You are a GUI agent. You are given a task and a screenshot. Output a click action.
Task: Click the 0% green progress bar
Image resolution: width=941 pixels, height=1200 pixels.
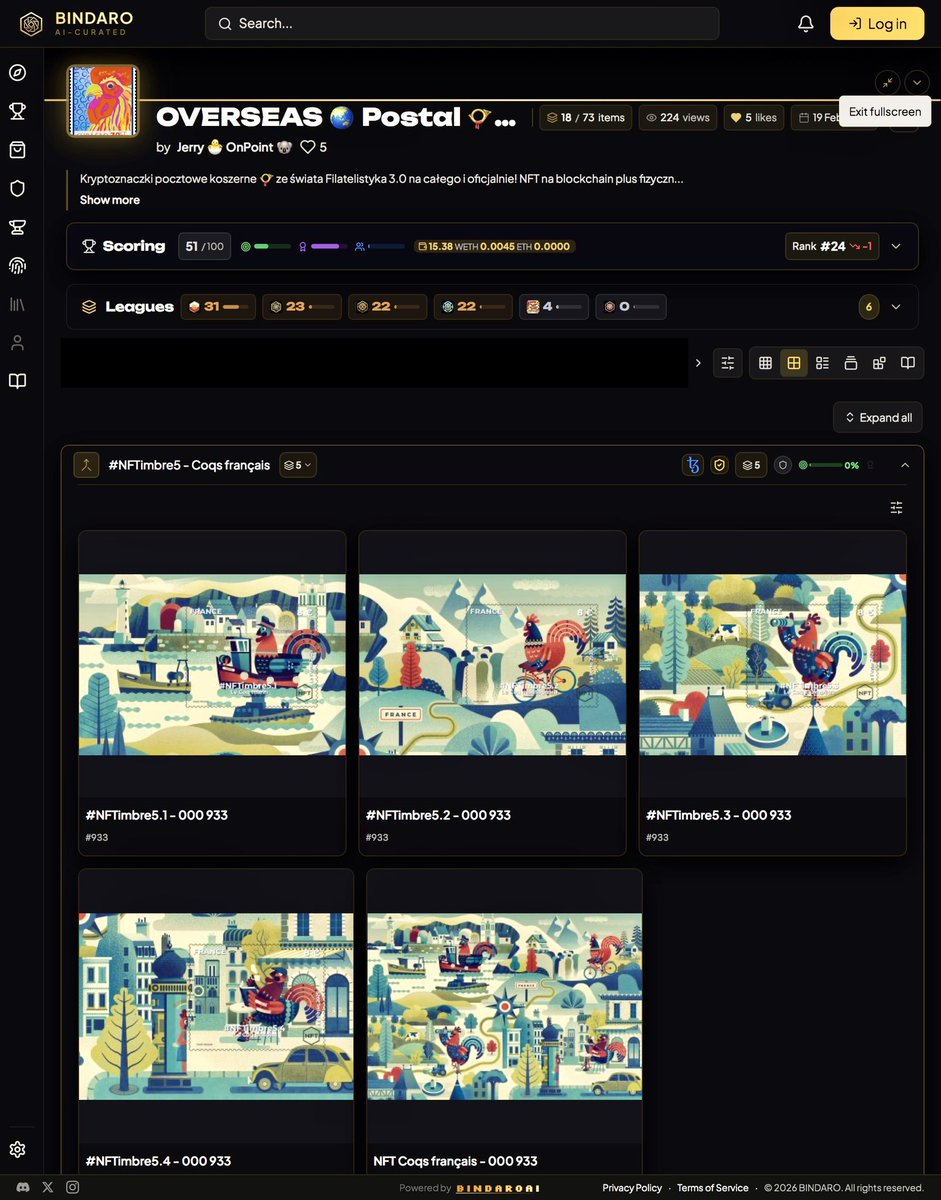826,465
